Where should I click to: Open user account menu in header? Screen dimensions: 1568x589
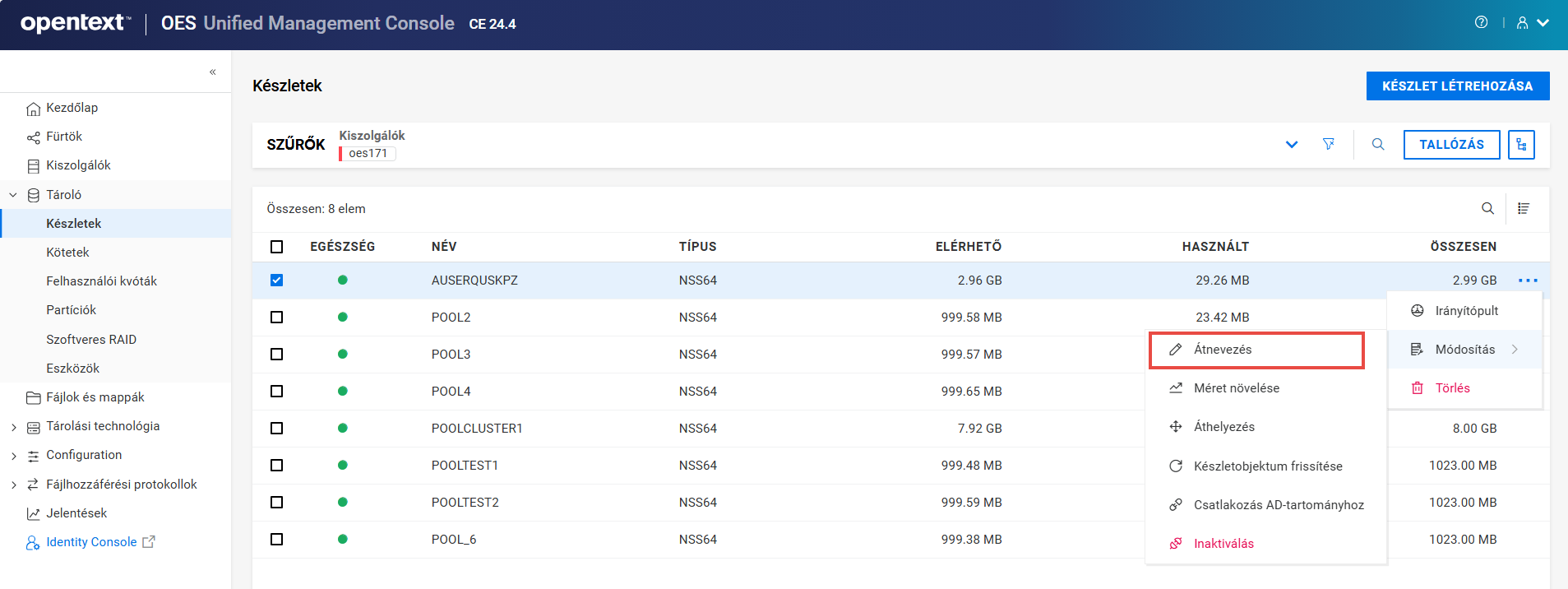pos(1532,23)
